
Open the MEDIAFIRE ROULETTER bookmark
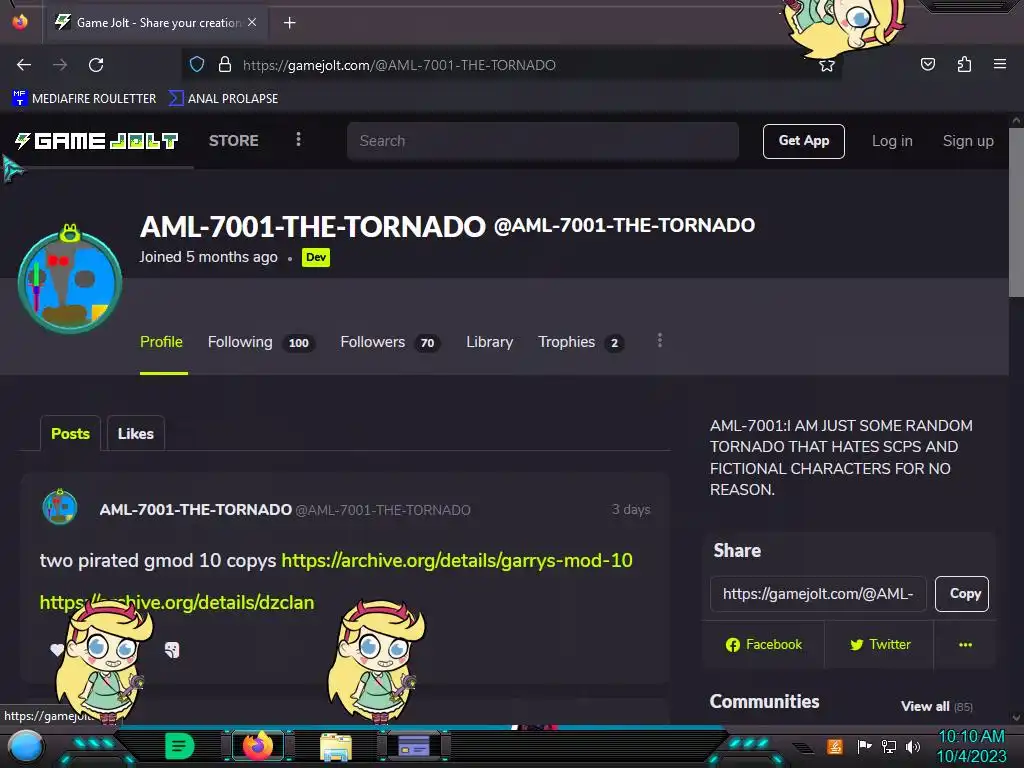click(x=84, y=99)
